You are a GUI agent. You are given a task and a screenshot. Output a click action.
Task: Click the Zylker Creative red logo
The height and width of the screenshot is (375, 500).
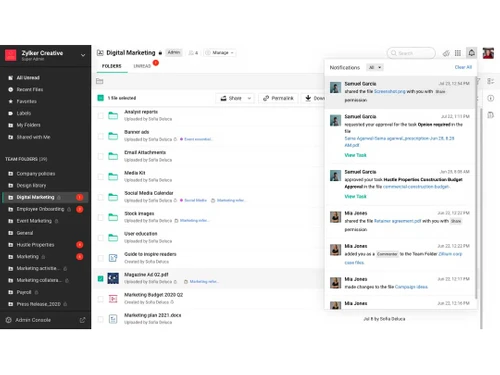click(11, 55)
